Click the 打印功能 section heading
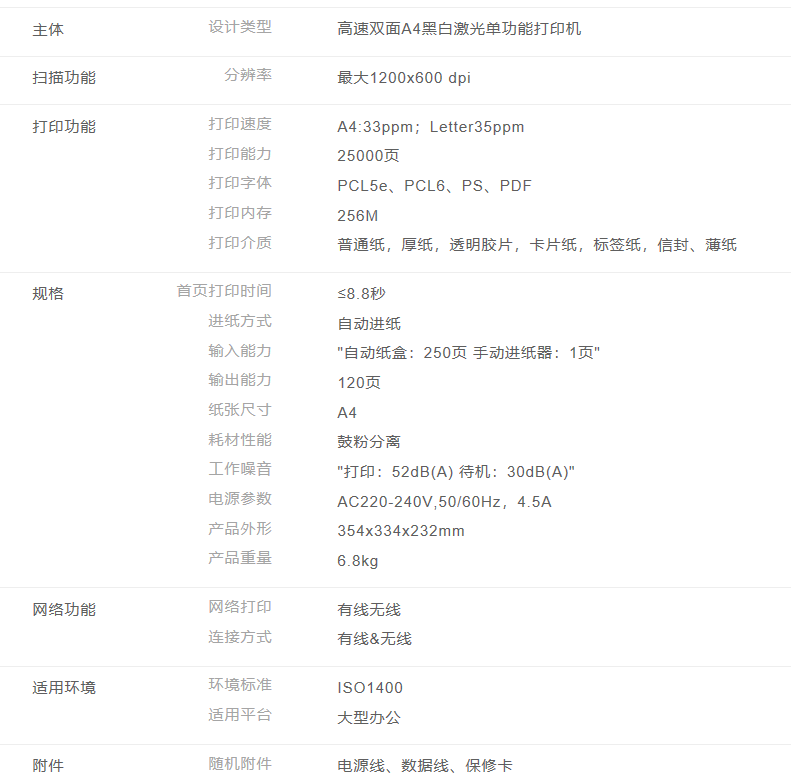 (x=64, y=127)
